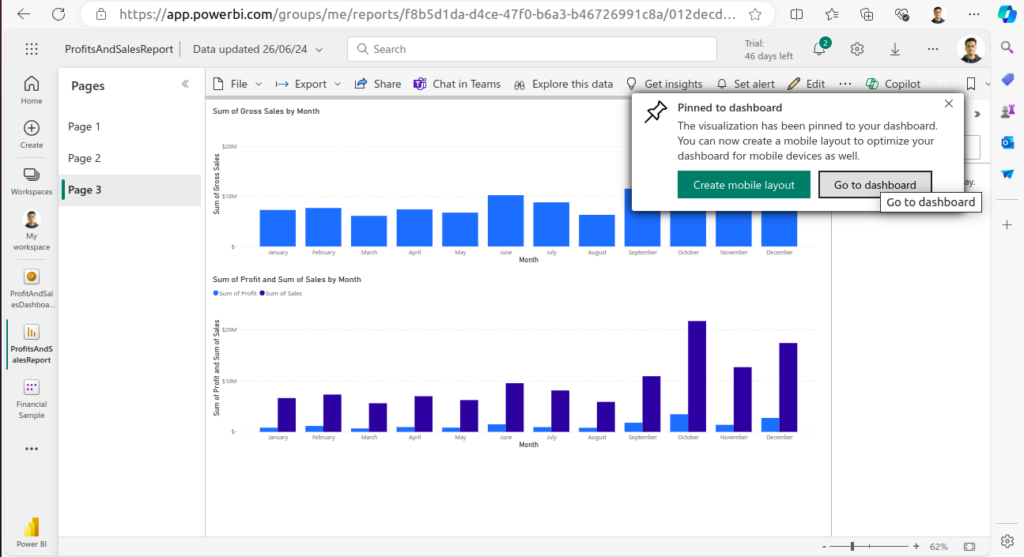Click the Create mobile layout button
1024x557 pixels.
point(743,185)
